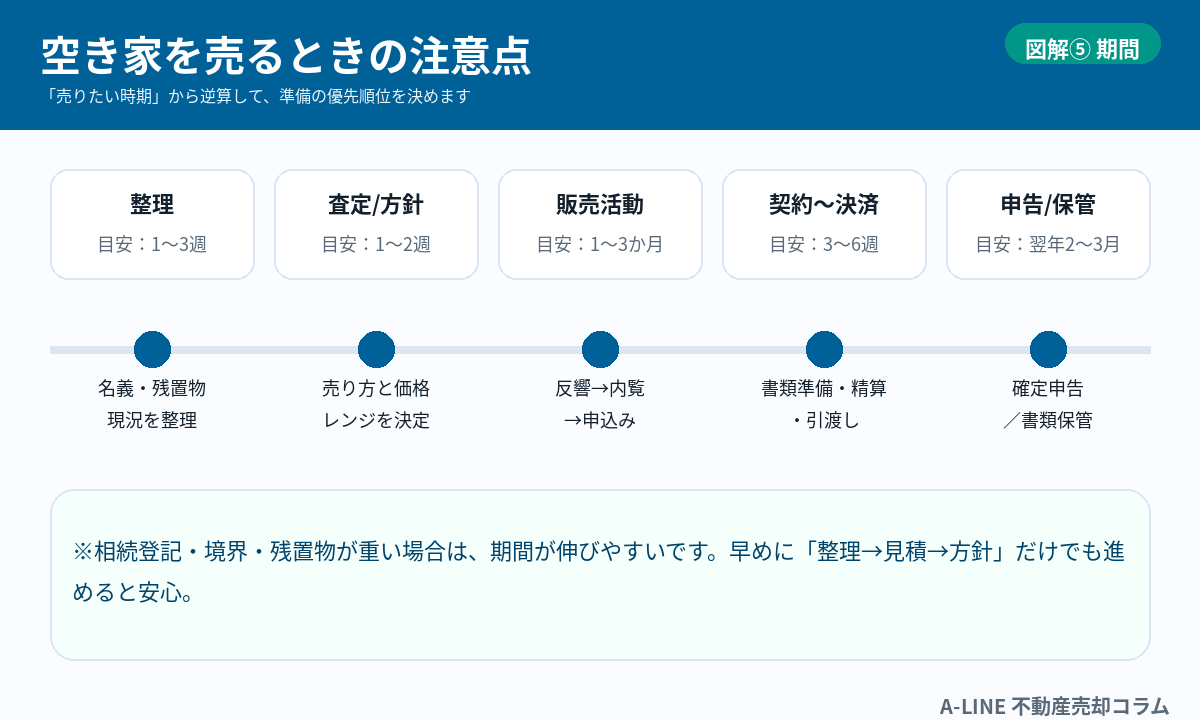This screenshot has height=720, width=1200.
Task: Click the 空き家を売るときの注意点 heading
Action: tap(286, 57)
